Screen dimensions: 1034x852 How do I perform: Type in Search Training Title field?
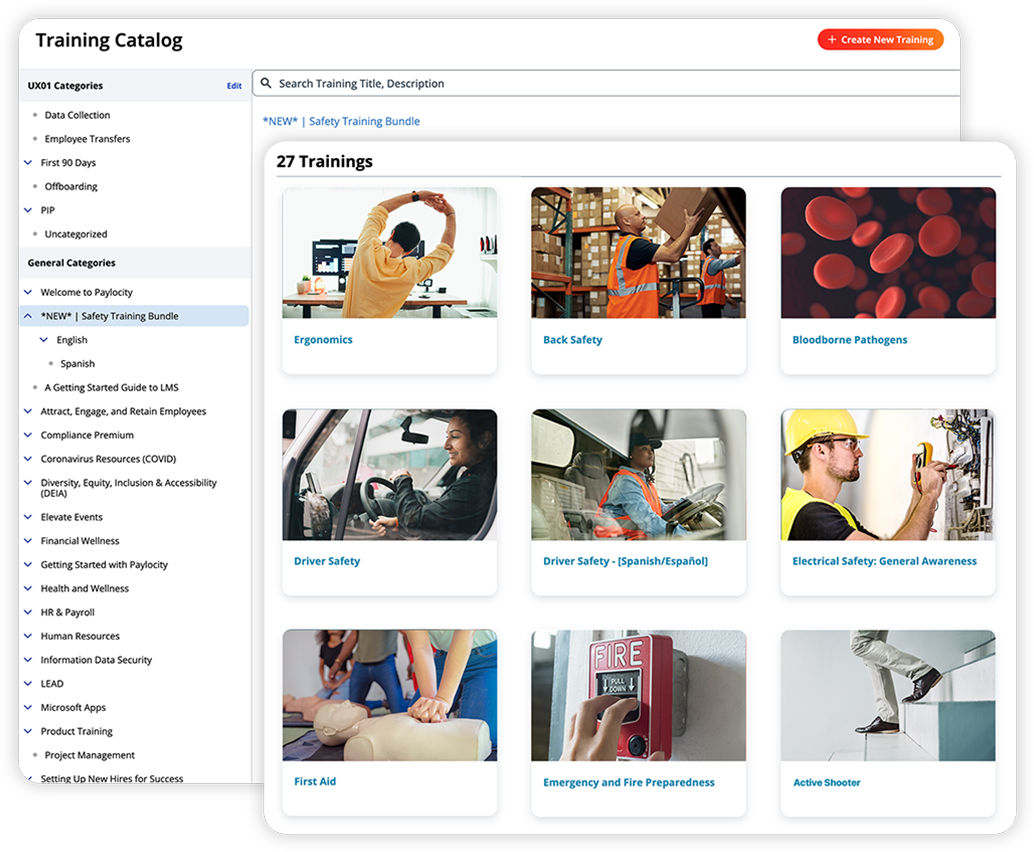coord(600,84)
